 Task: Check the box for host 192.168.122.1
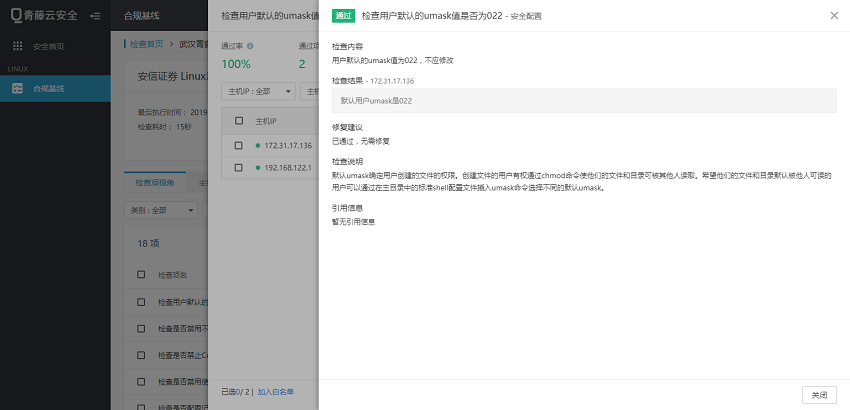(239, 168)
